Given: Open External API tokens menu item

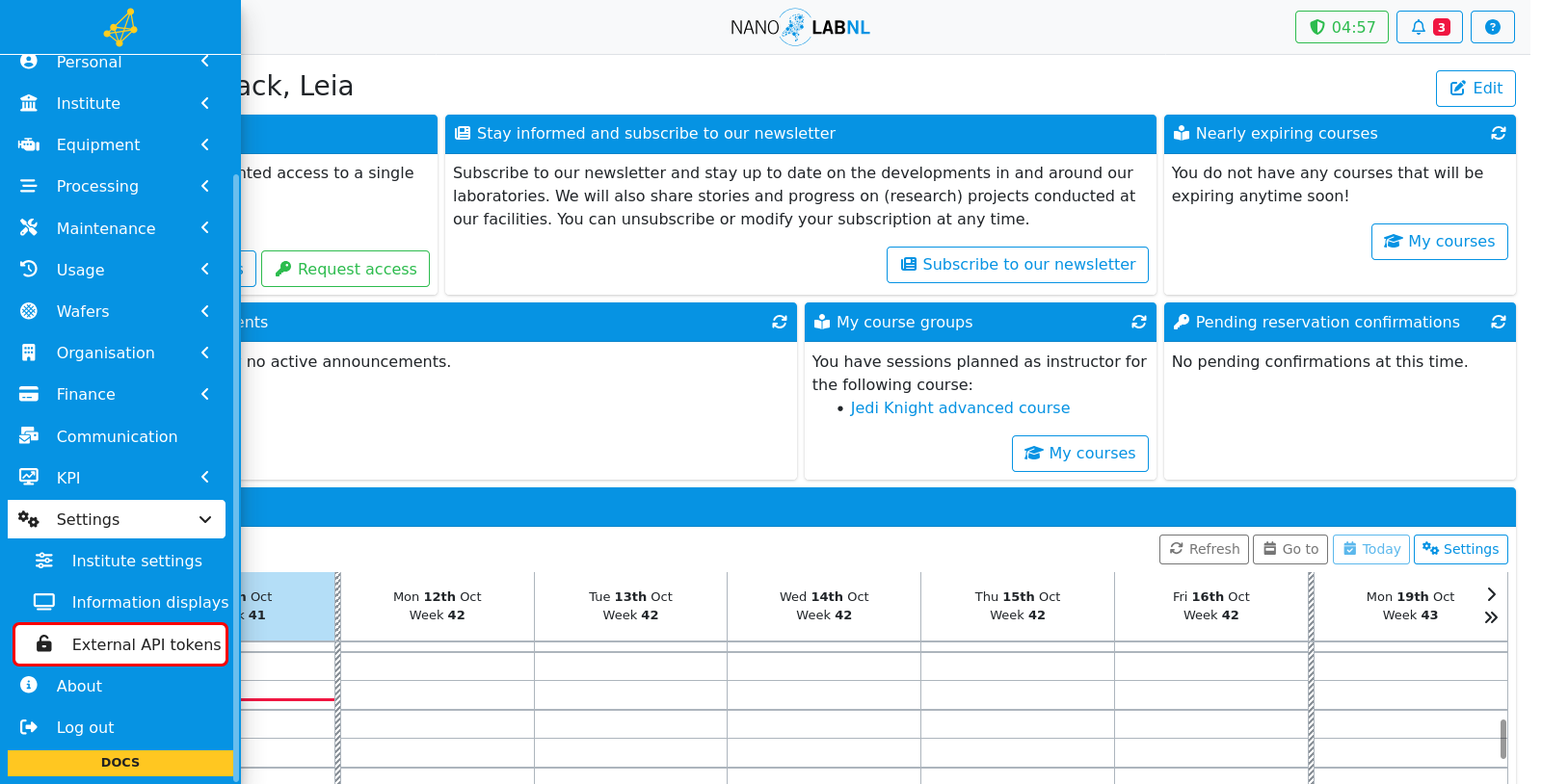Looking at the screenshot, I should point(120,644).
